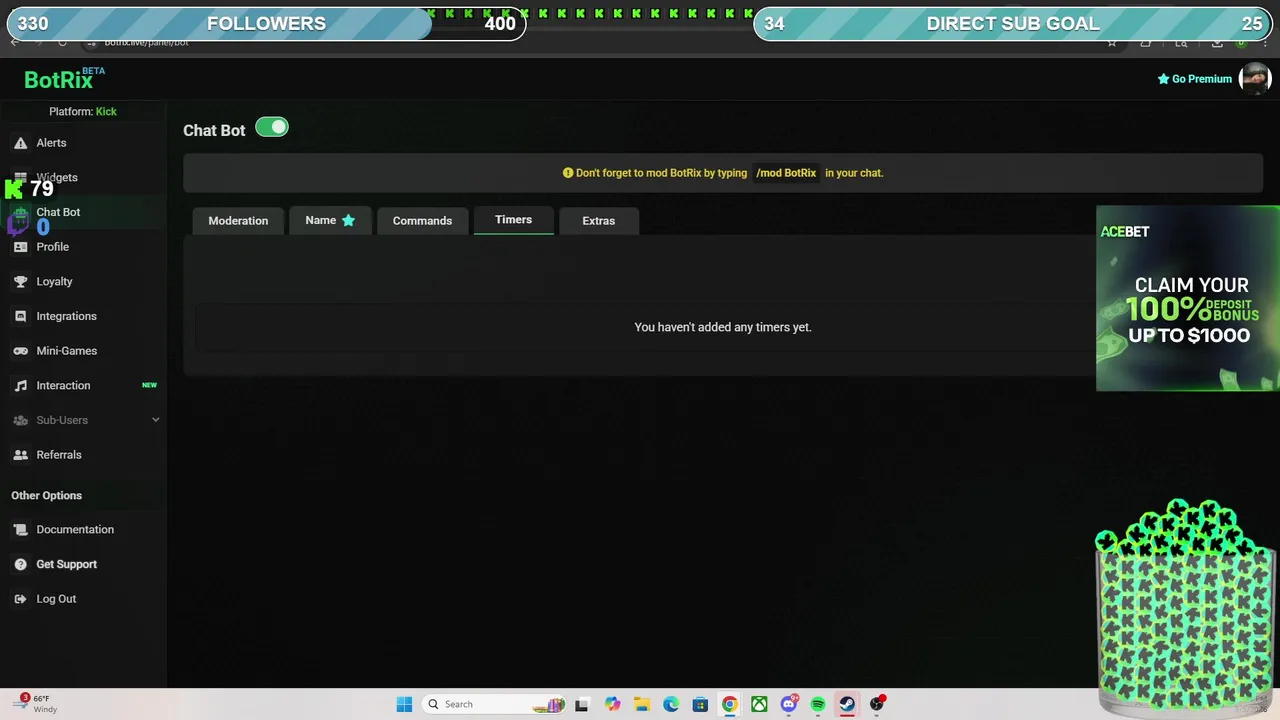Switch to the Commands tab
Image resolution: width=1280 pixels, height=720 pixels.
coord(422,221)
